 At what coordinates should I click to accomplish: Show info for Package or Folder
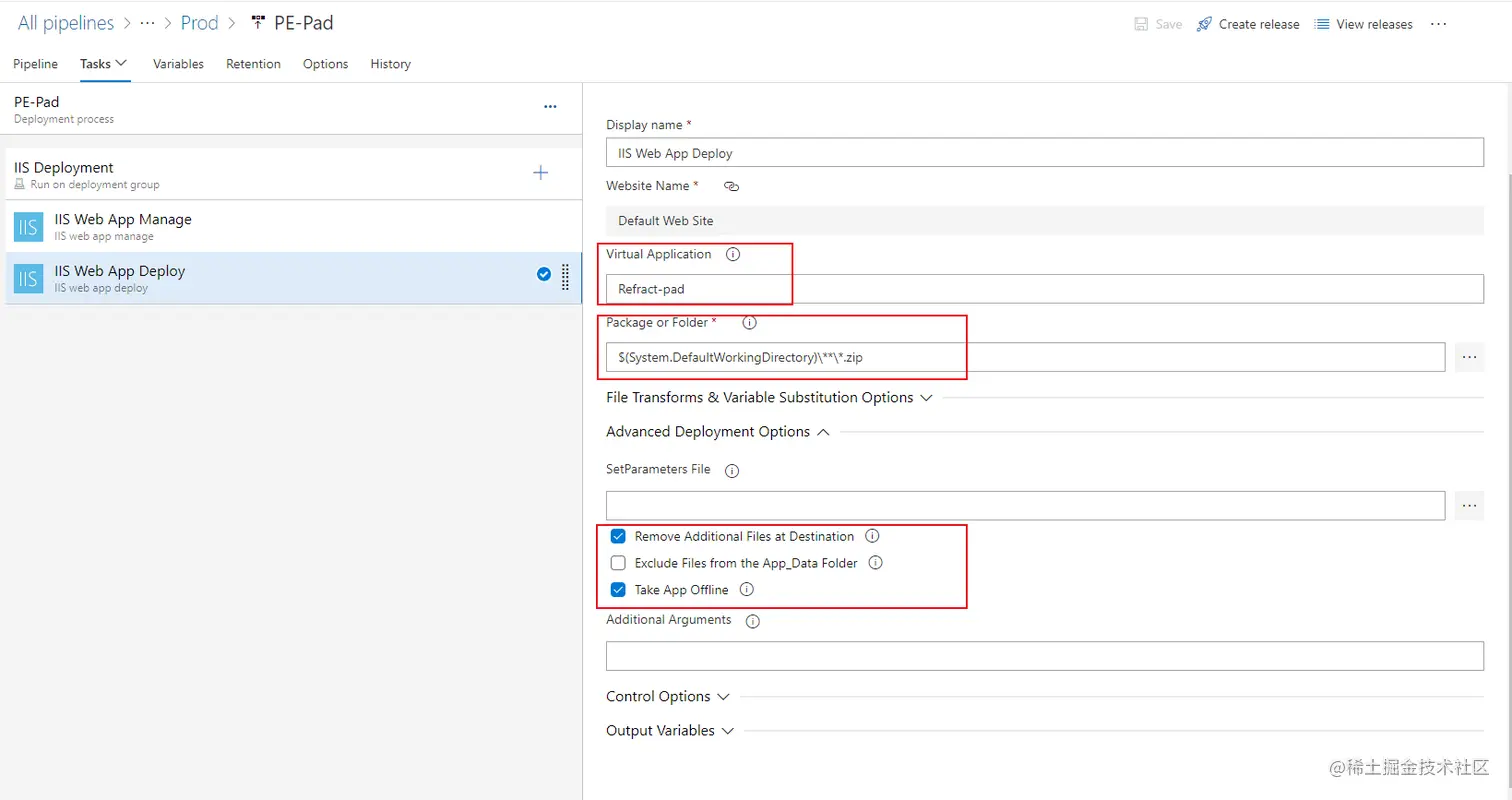pos(749,323)
